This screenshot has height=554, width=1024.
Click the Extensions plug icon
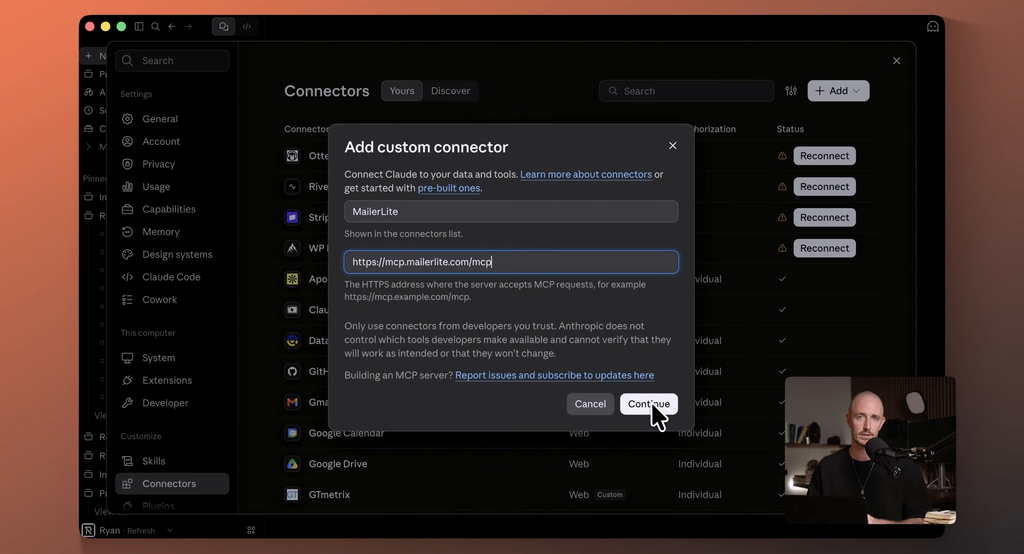pyautogui.click(x=127, y=380)
